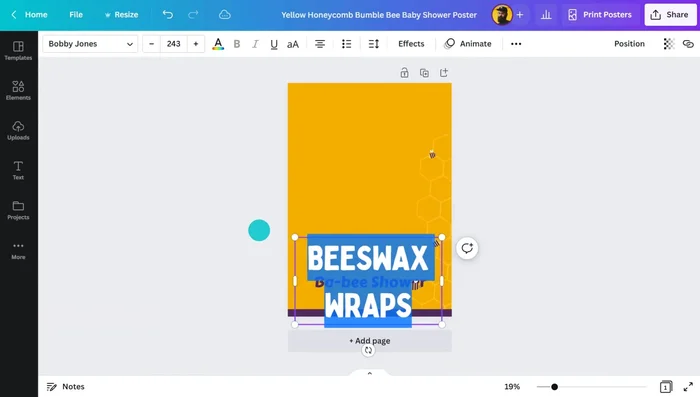
Task: Click the comment bubble beside text box
Action: (467, 248)
